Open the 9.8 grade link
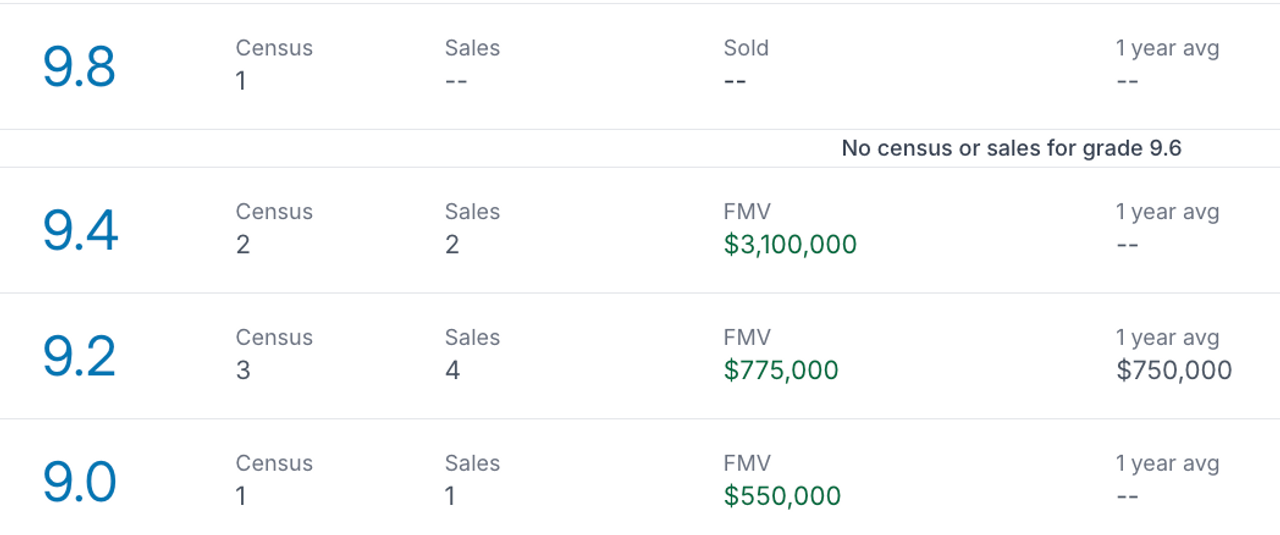 coord(79,67)
